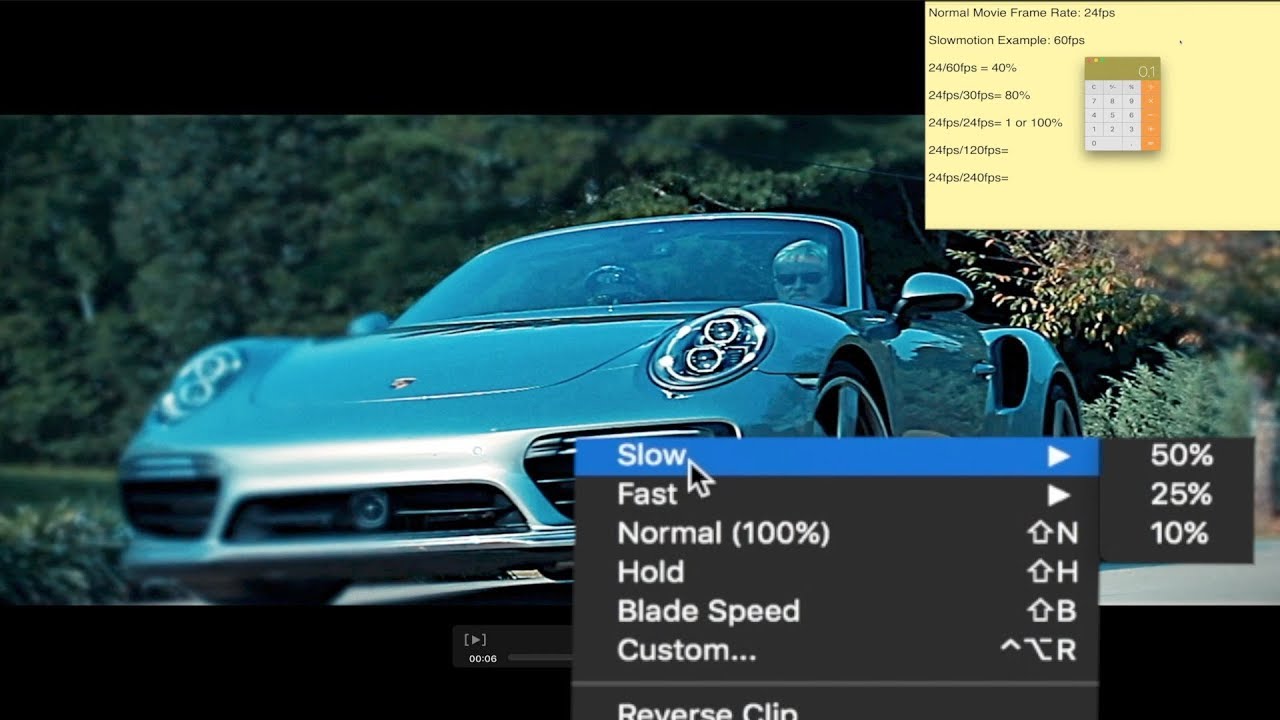Click the C clear key in Calculator
This screenshot has width=1280, height=720.
[1094, 87]
